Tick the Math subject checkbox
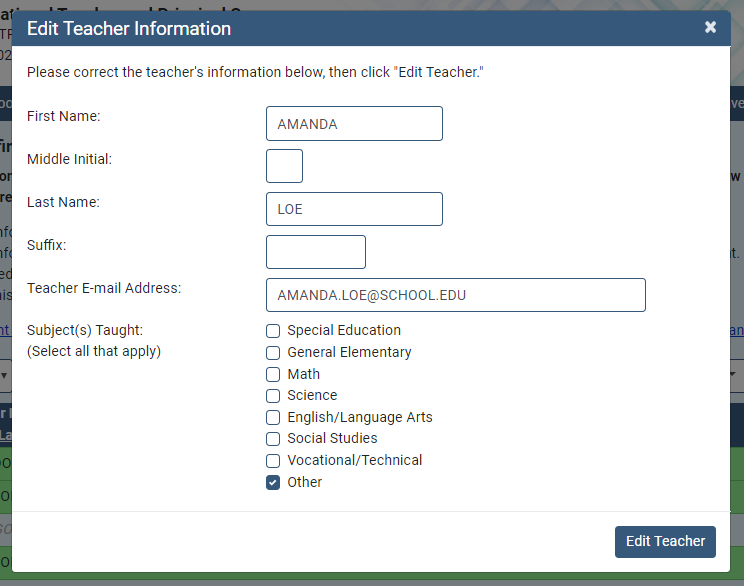Image resolution: width=744 pixels, height=586 pixels. [x=273, y=375]
